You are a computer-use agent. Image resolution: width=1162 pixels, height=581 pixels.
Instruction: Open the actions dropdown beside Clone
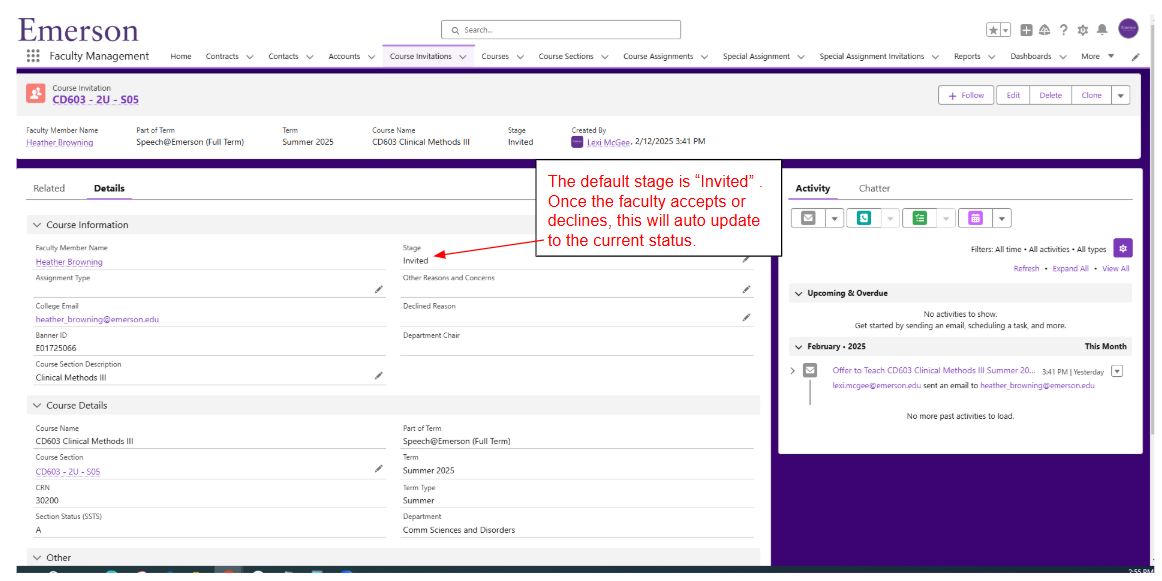pyautogui.click(x=1120, y=95)
